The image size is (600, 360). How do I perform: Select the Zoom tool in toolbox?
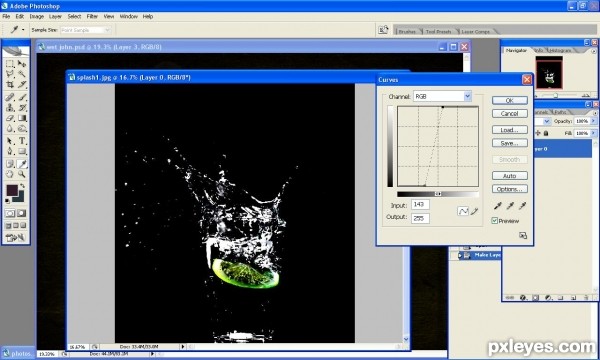[x=22, y=174]
